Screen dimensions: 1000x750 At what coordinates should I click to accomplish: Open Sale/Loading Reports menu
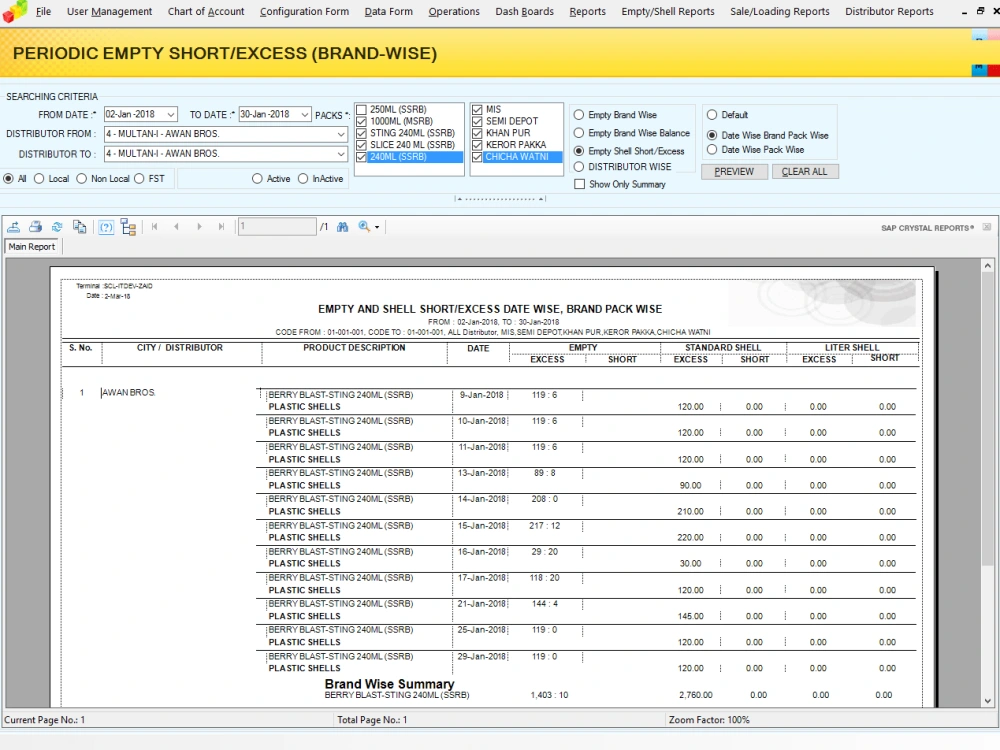pos(779,11)
